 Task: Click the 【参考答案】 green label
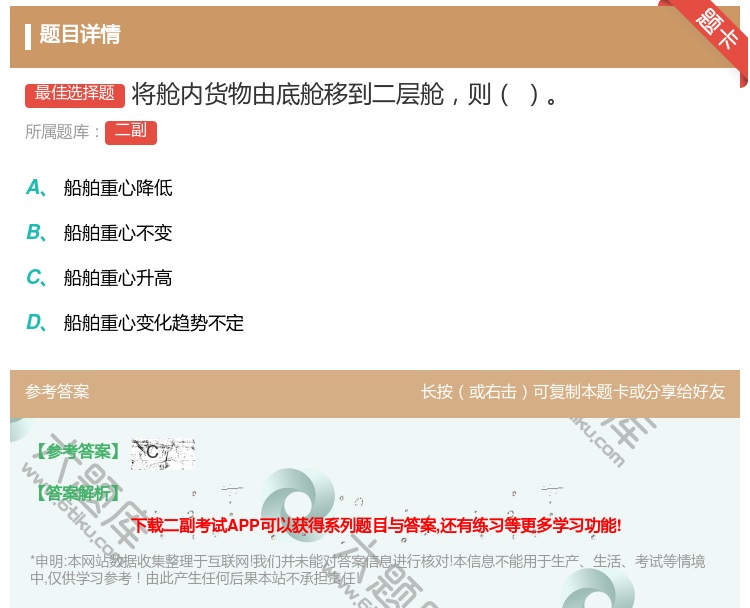point(78,451)
